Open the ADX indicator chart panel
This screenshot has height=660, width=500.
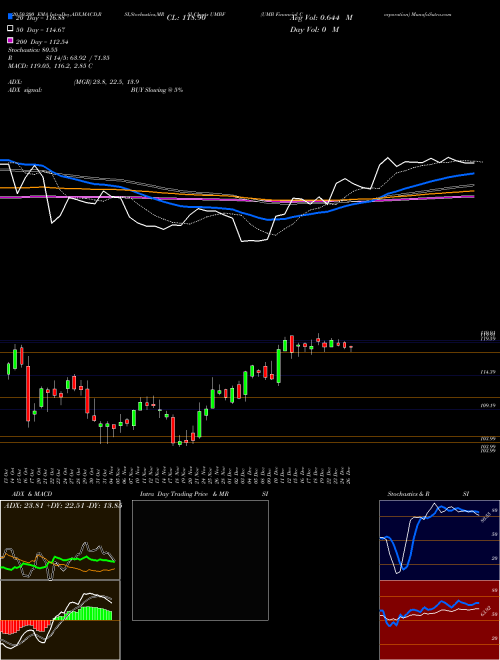click(60, 540)
